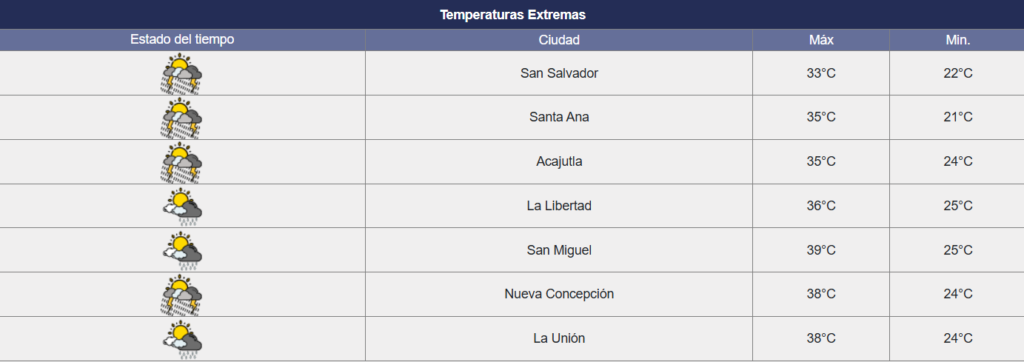Click the Acajutla thunderstorm weather icon
1024x362 pixels.
pos(182,162)
